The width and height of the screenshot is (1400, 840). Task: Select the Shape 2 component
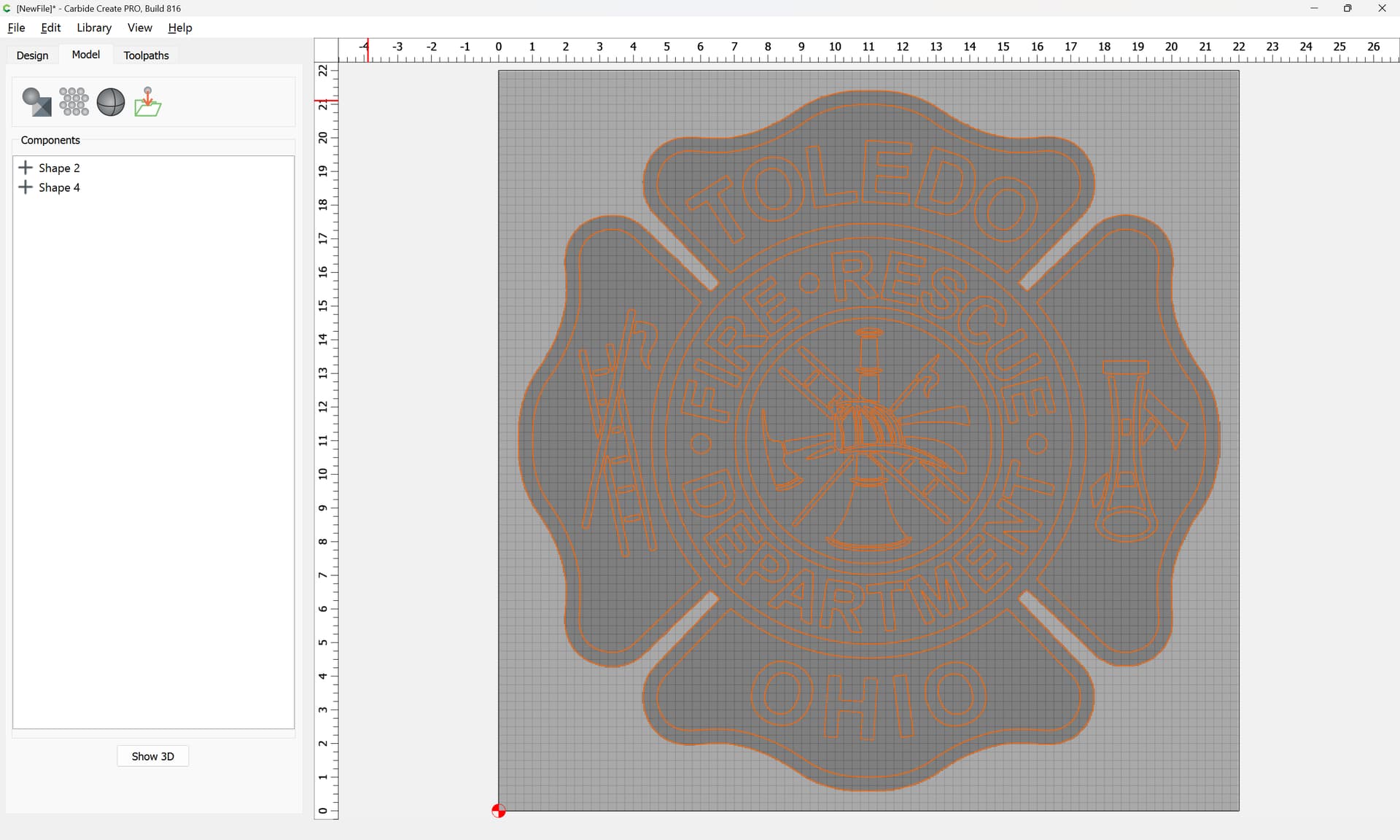point(59,168)
